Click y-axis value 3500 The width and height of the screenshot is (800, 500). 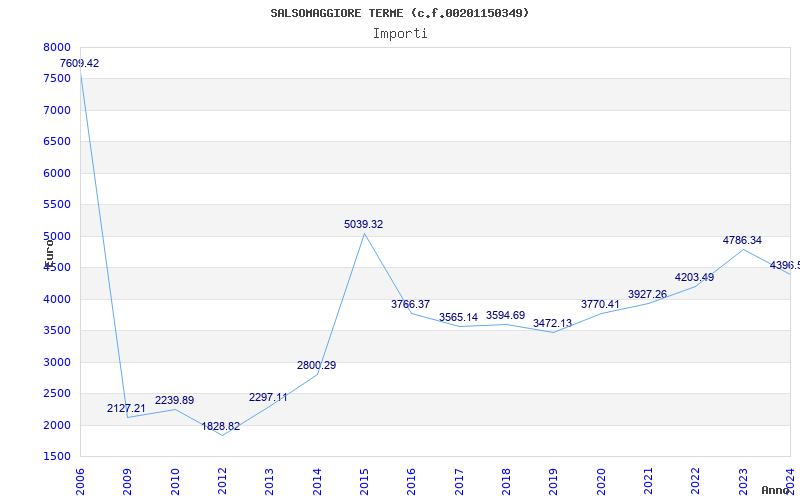[x=57, y=331]
